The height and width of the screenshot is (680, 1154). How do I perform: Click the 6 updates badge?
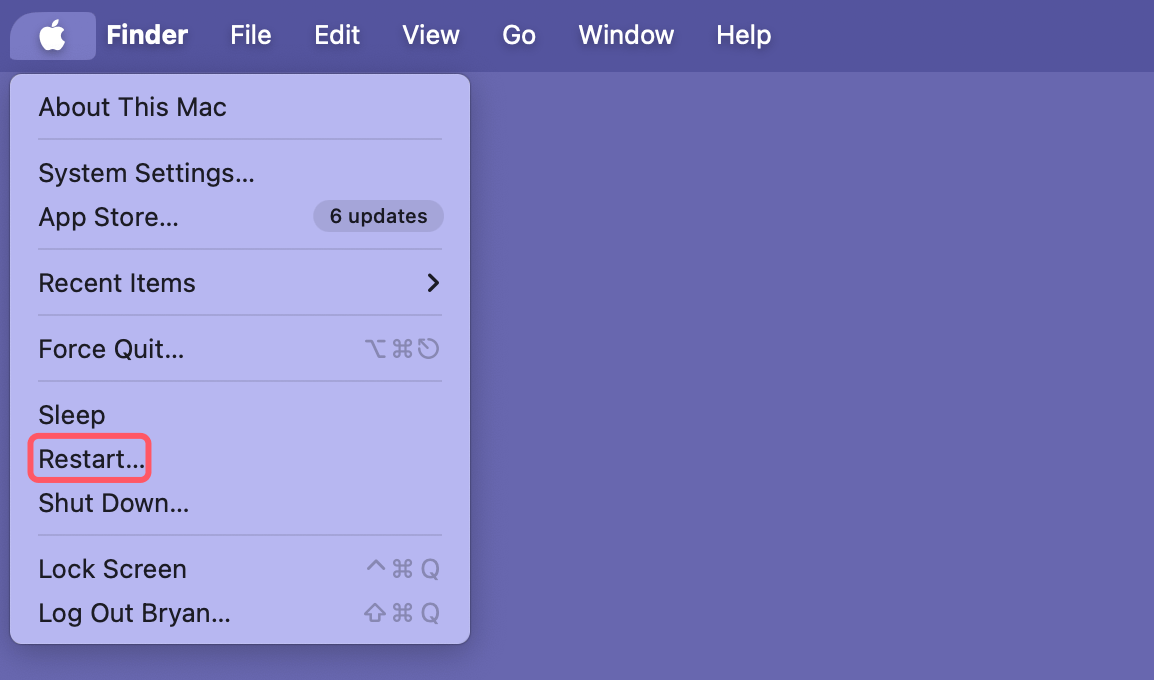378,216
